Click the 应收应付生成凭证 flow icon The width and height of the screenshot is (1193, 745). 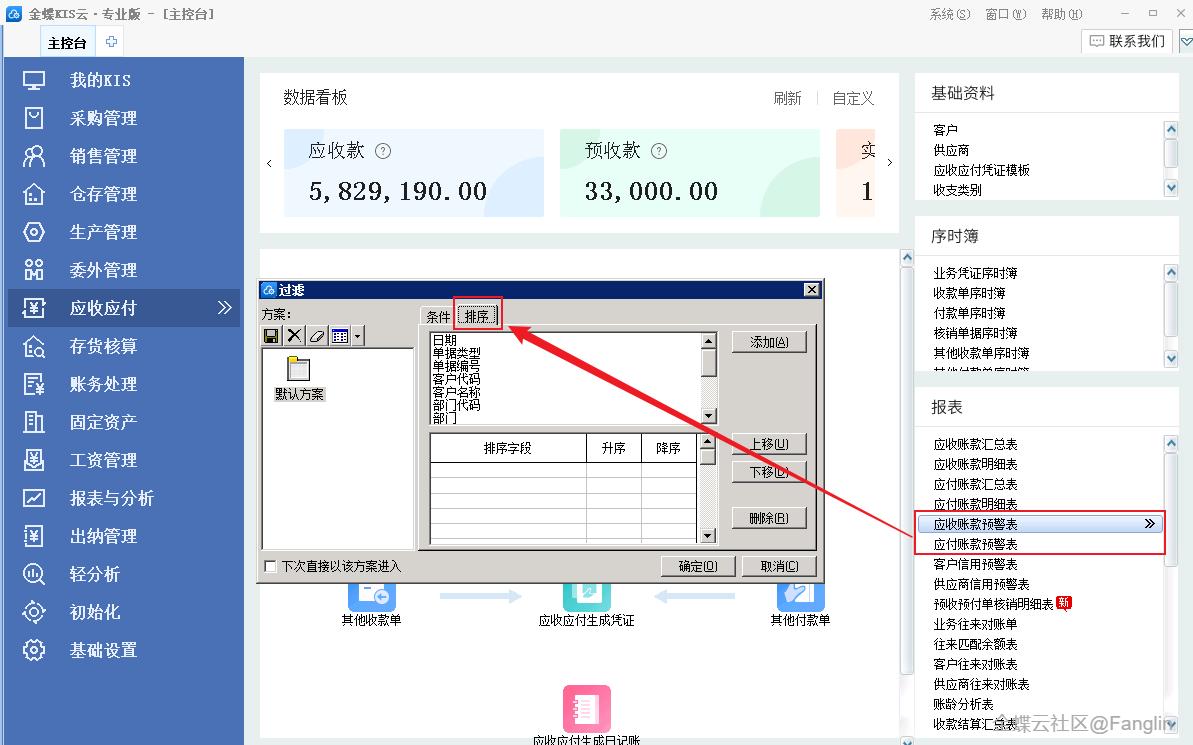click(586, 597)
